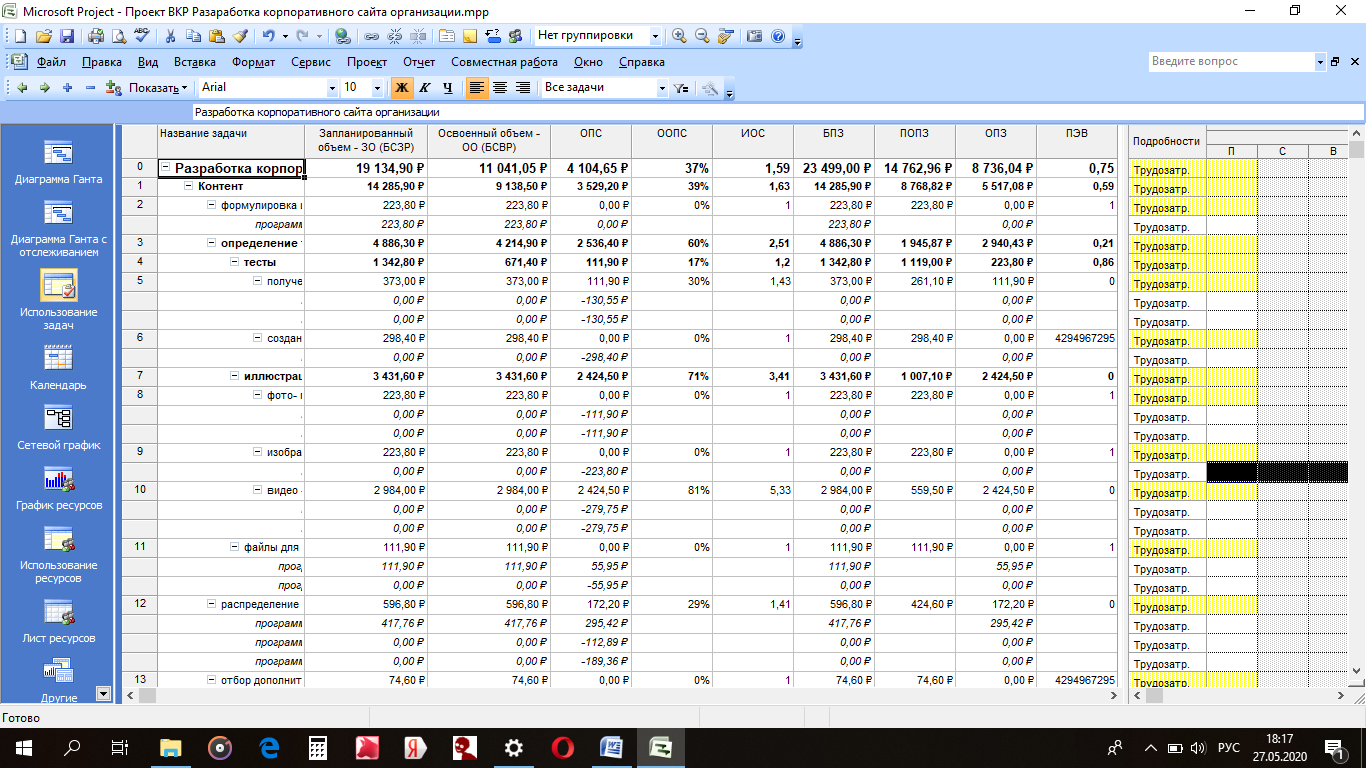Open the font size 10 dropdown
The width and height of the screenshot is (1366, 768).
[x=379, y=88]
